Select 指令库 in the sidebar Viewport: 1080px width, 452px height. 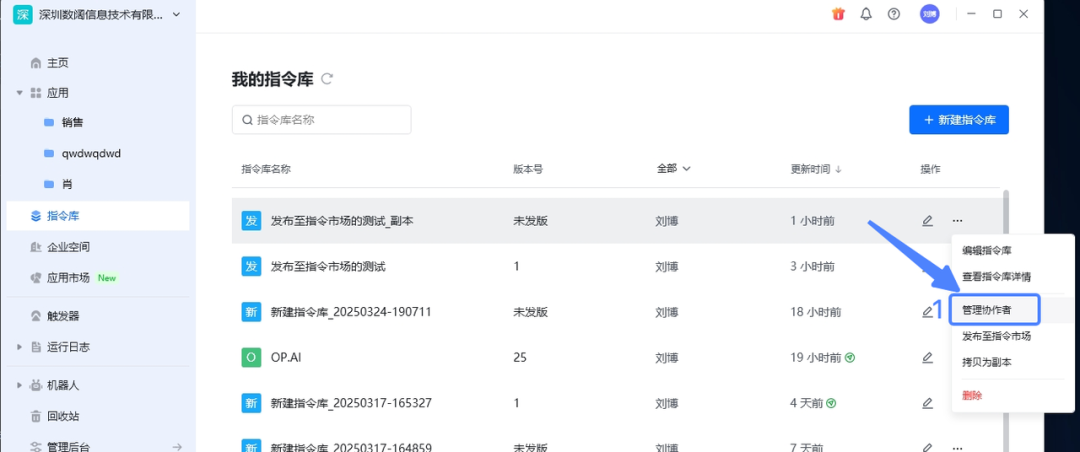pos(98,216)
